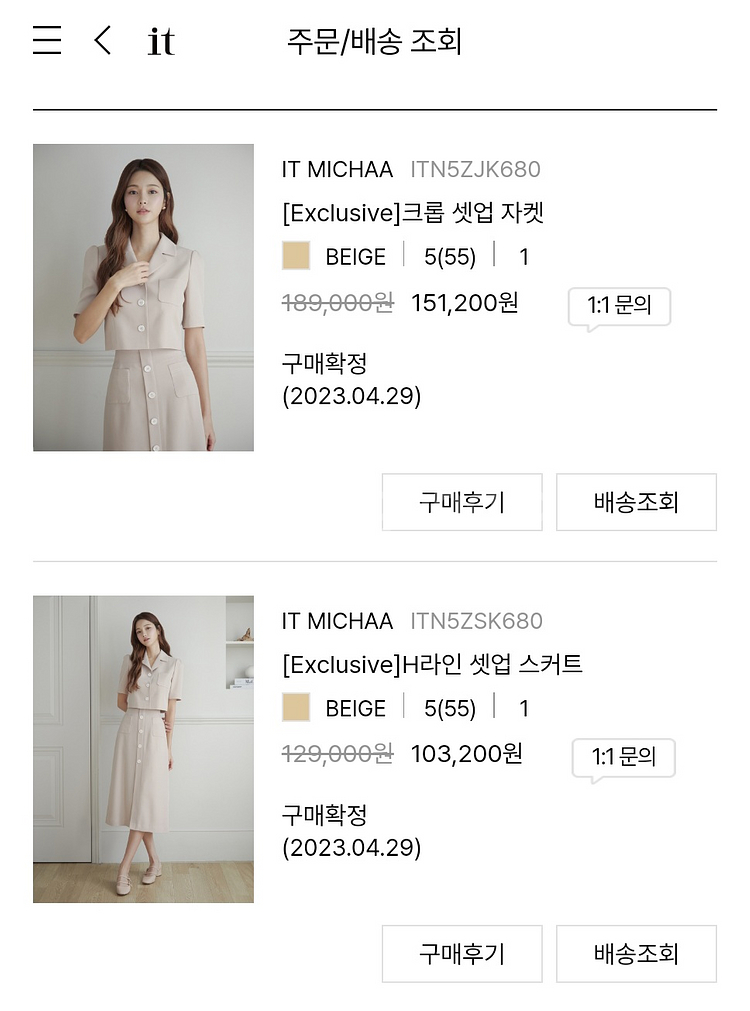Open the [Exclusive]H라인 셋업 스커트 title link

(432, 664)
